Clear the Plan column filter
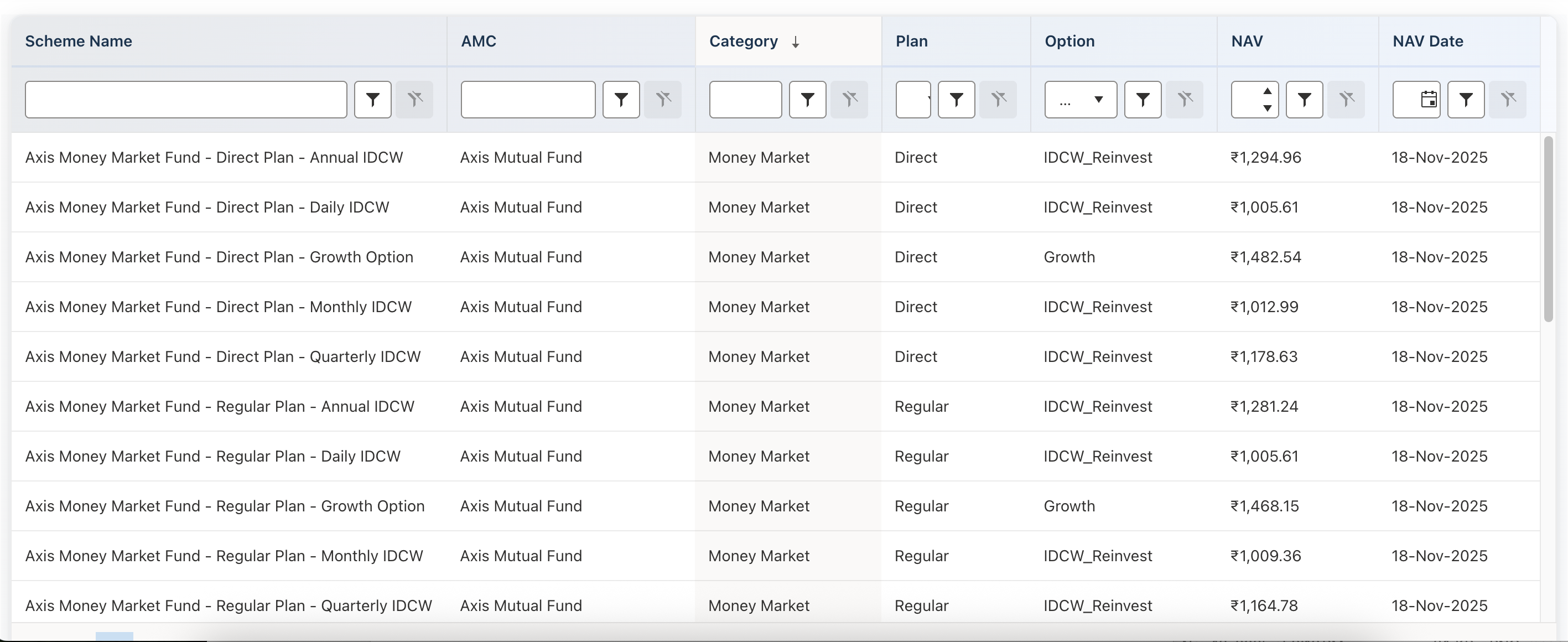1568x642 pixels. (998, 99)
